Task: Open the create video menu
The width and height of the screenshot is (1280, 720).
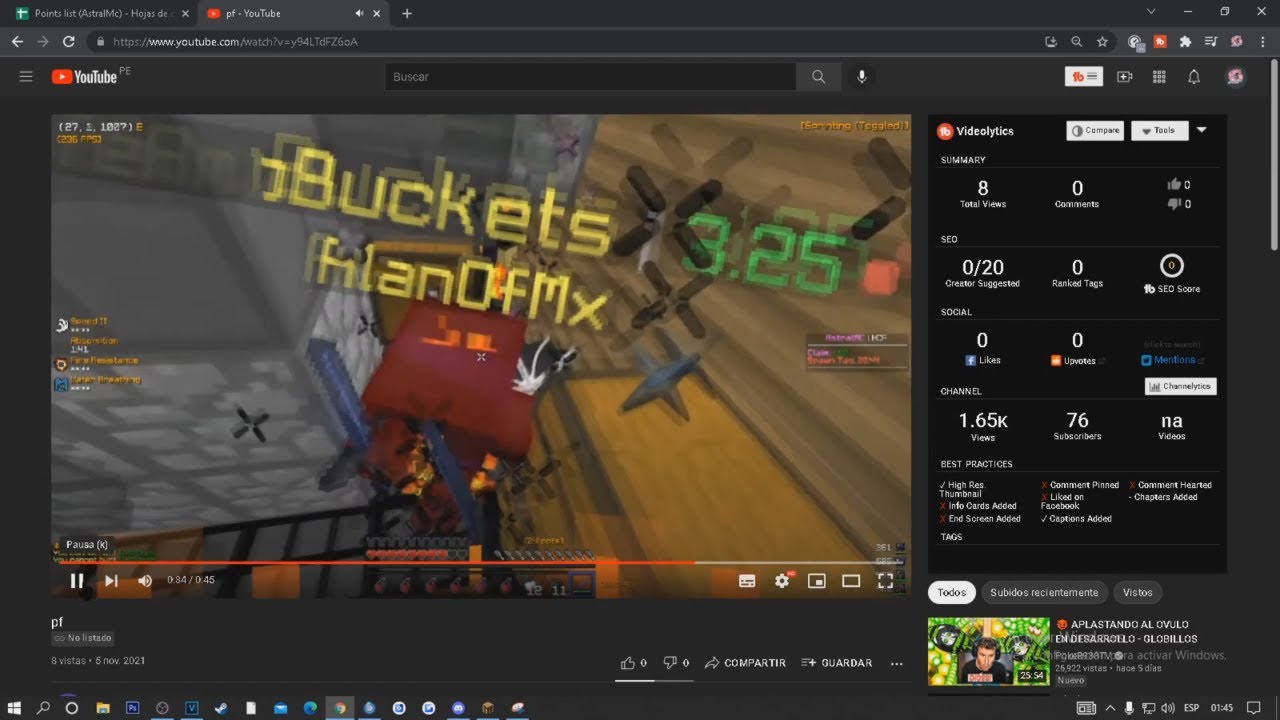Action: pyautogui.click(x=1125, y=77)
